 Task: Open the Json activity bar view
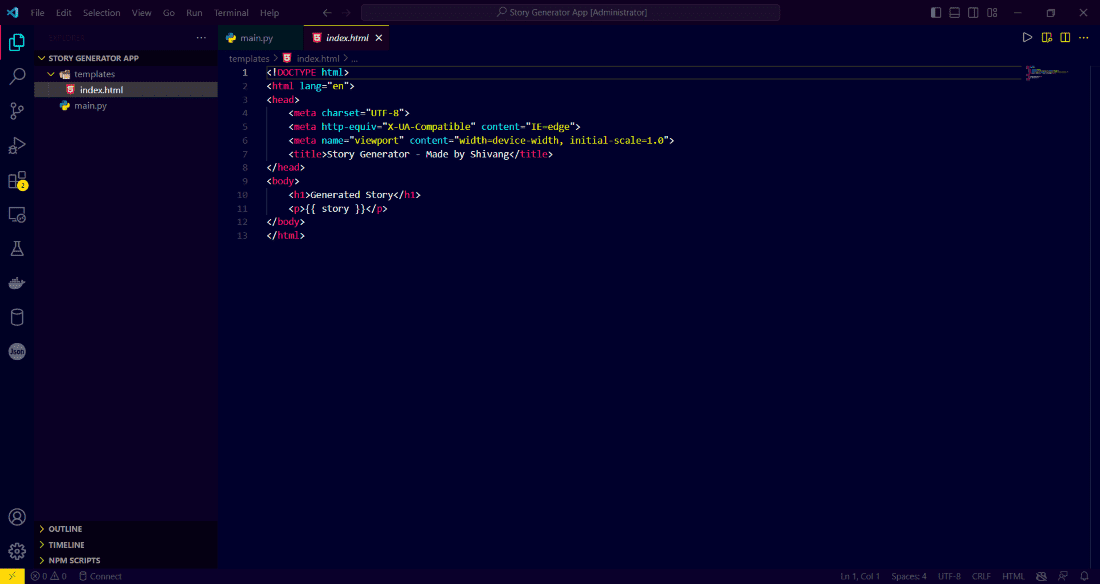tap(17, 352)
